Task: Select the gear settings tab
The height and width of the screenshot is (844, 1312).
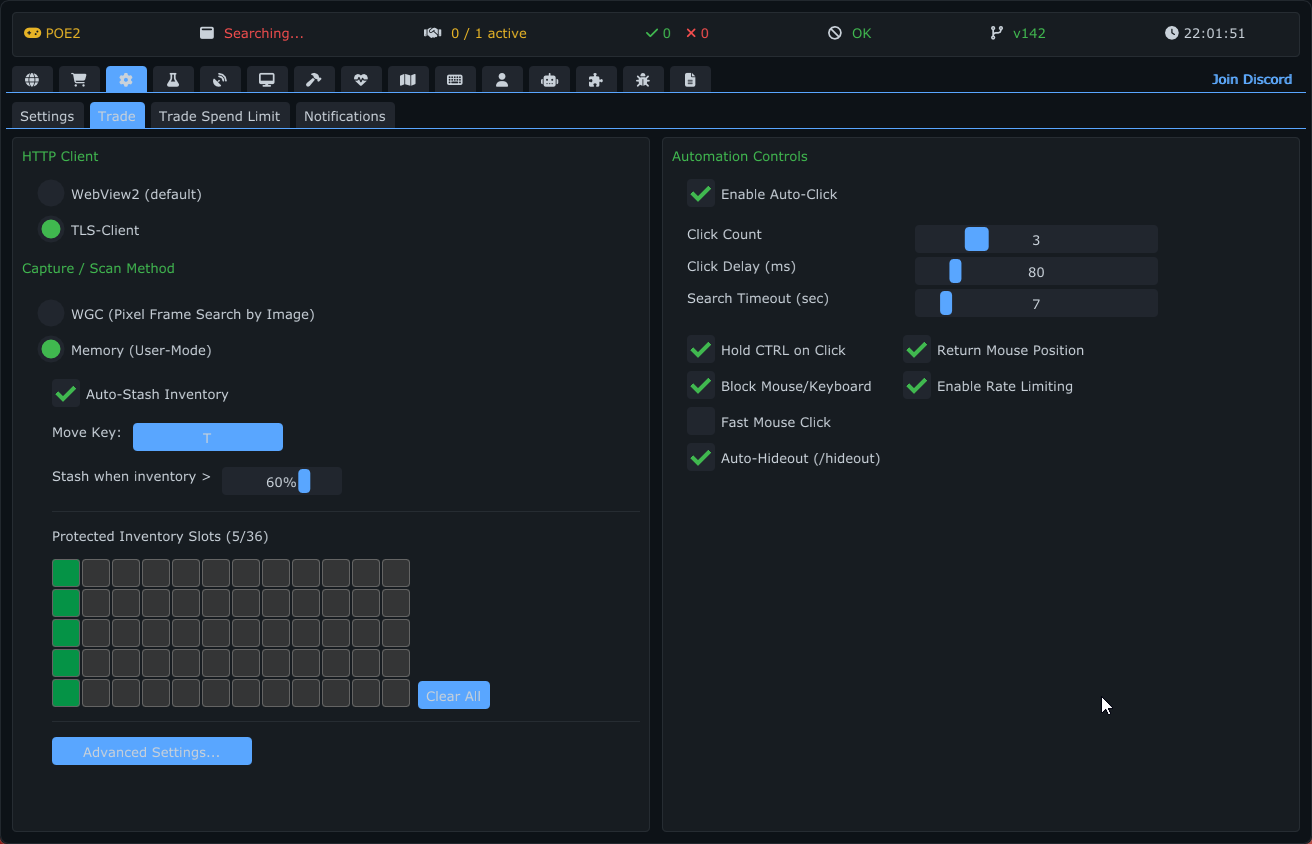Action: [x=126, y=80]
